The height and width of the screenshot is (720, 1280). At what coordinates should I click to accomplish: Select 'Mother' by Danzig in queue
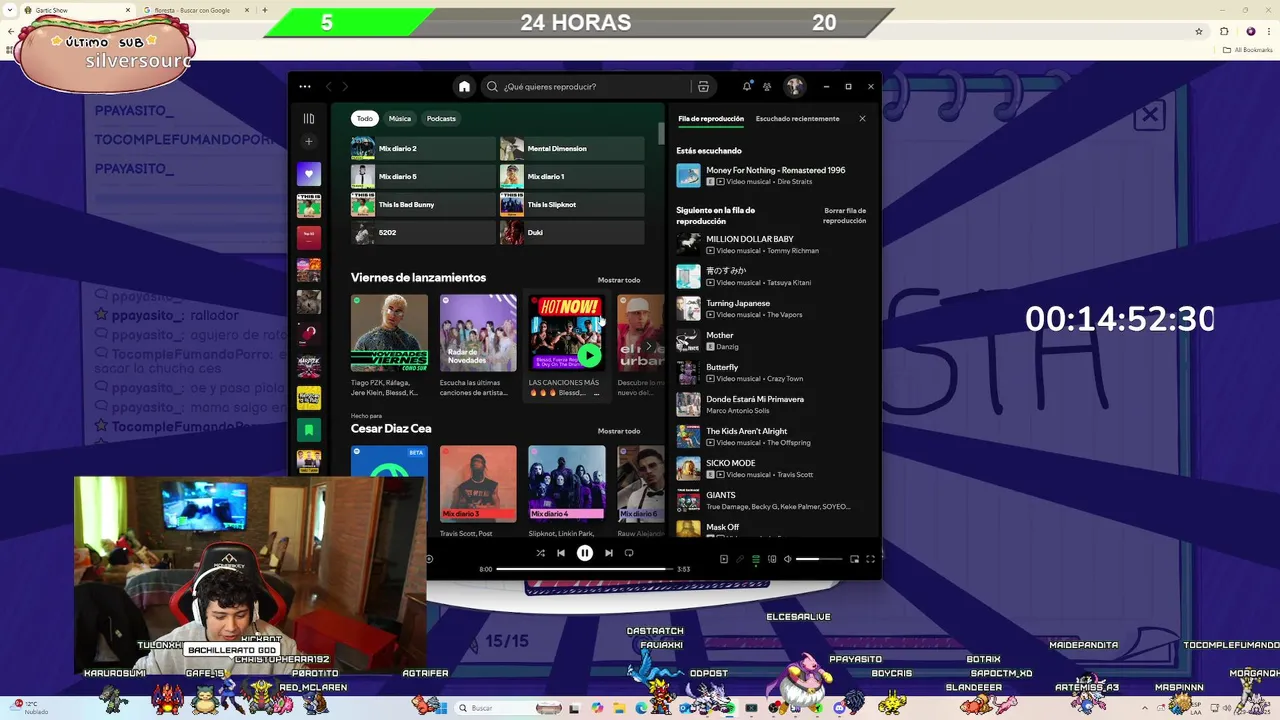pos(773,340)
